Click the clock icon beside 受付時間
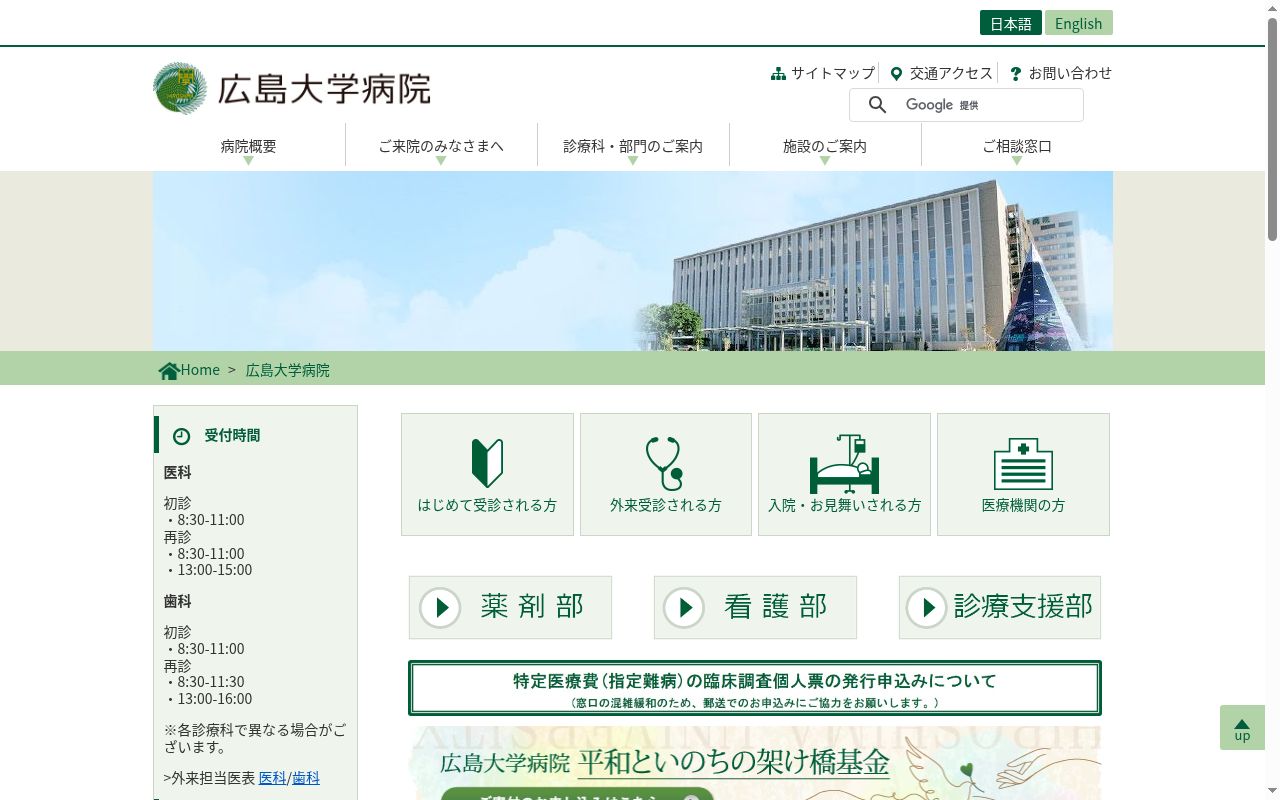Viewport: 1280px width, 800px height. pos(181,436)
